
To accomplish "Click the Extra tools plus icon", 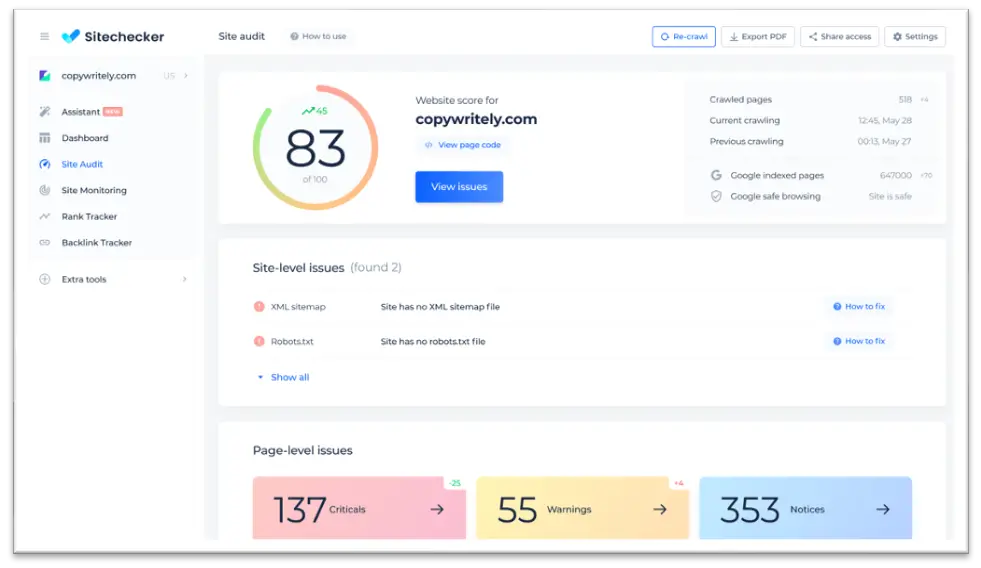I will coord(44,279).
